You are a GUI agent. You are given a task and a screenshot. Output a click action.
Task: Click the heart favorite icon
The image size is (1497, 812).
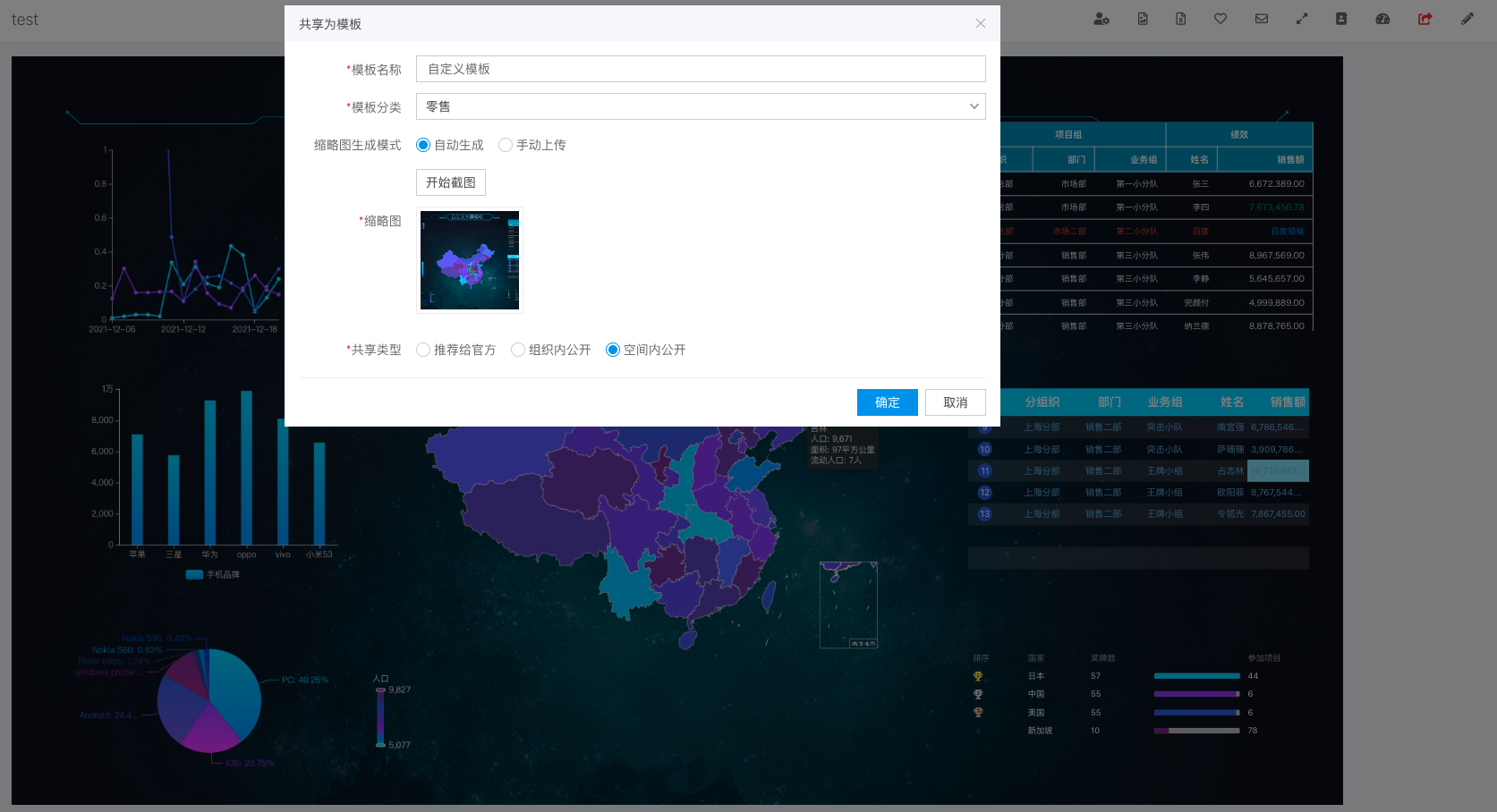1221,19
